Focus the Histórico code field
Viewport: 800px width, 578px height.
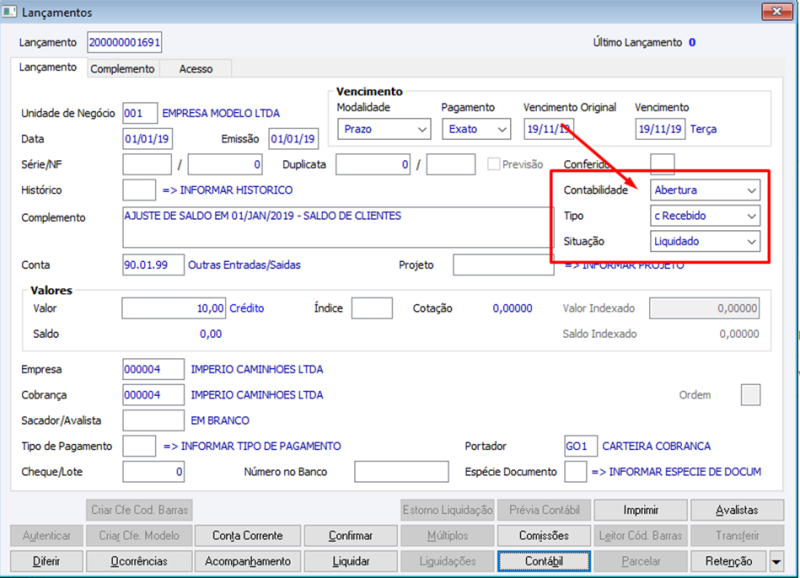(x=139, y=190)
